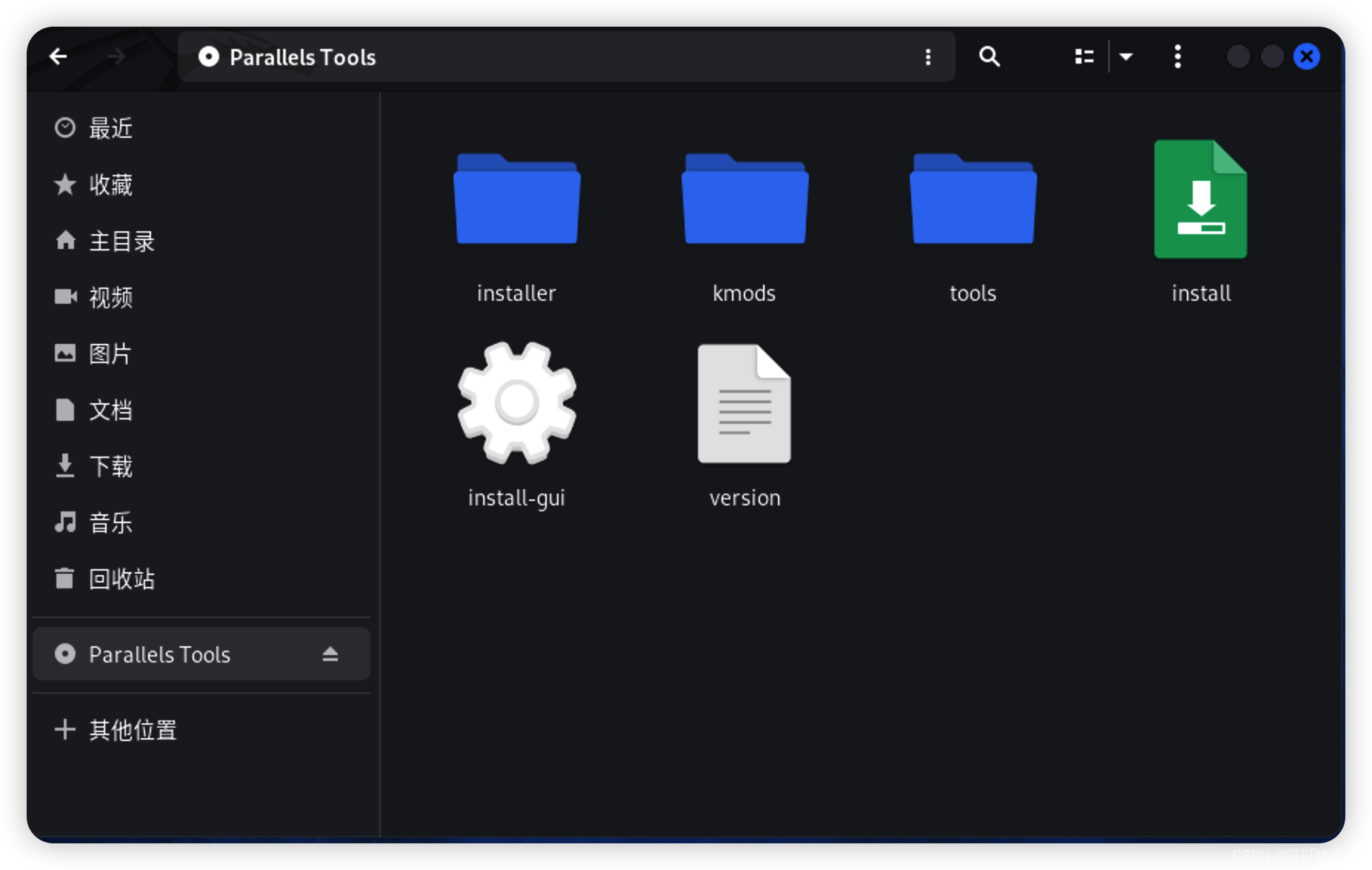Open 文档 (Documents) in sidebar
Viewport: 1372px width, 870px height.
tap(200, 410)
